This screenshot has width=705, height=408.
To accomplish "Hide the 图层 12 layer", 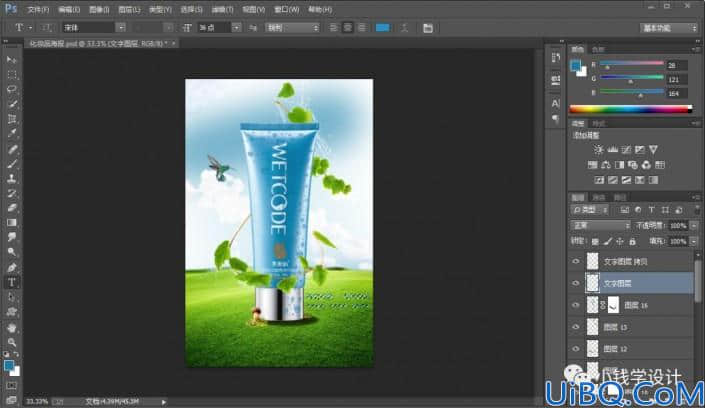I will point(576,349).
